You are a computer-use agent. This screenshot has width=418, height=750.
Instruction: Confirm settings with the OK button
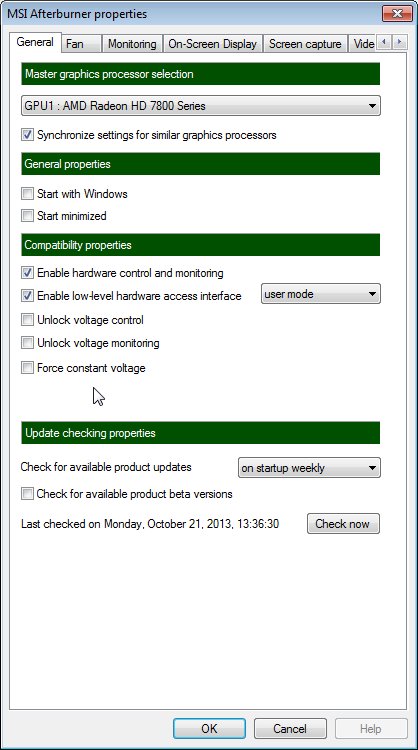click(209, 728)
